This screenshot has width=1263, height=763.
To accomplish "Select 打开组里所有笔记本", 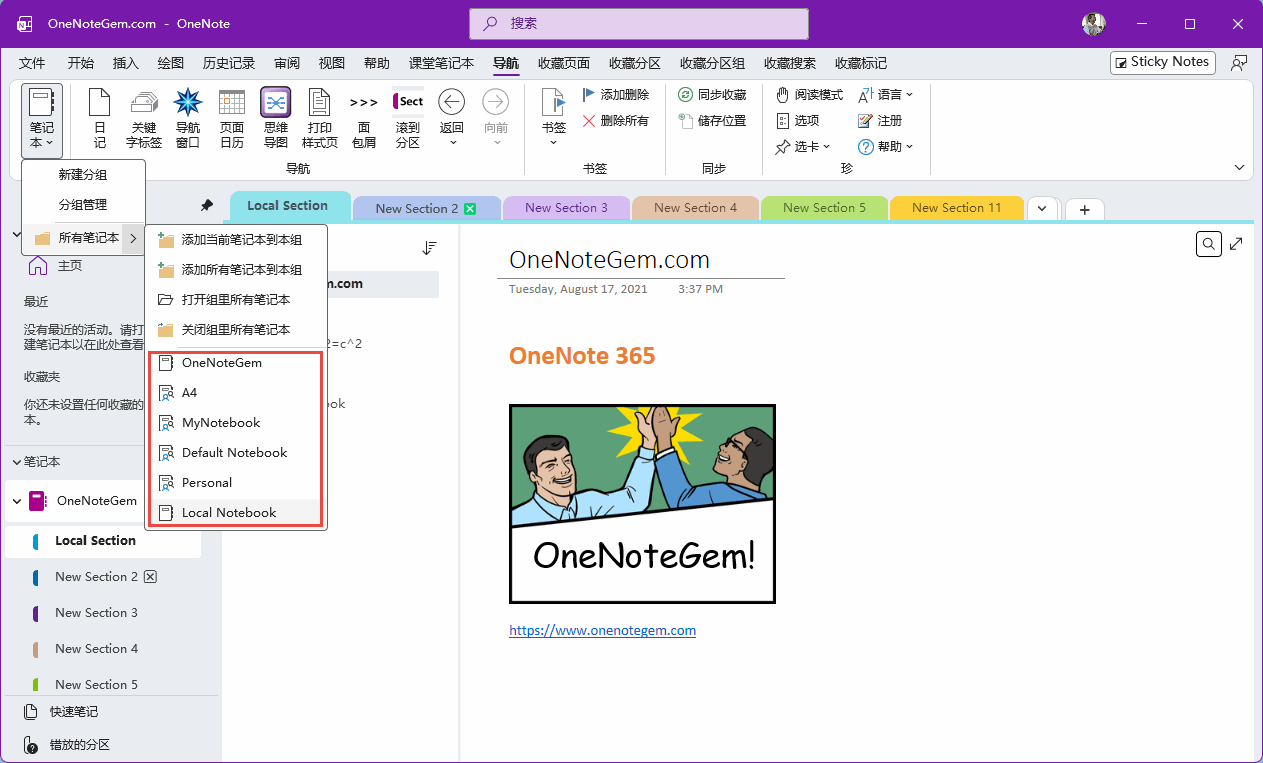I will coord(236,299).
